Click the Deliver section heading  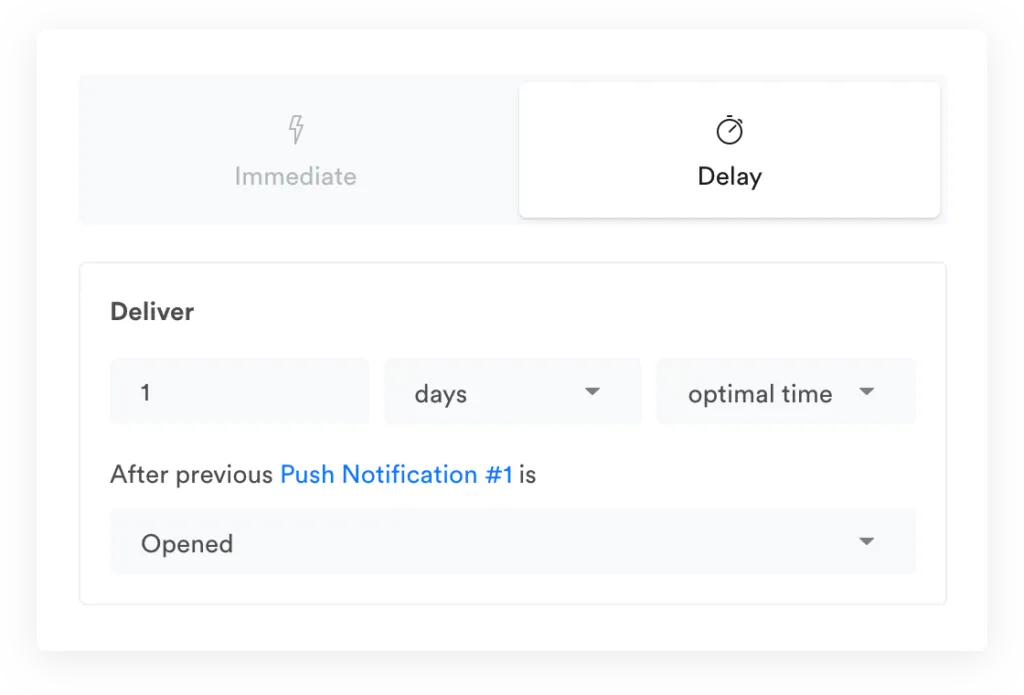(152, 312)
